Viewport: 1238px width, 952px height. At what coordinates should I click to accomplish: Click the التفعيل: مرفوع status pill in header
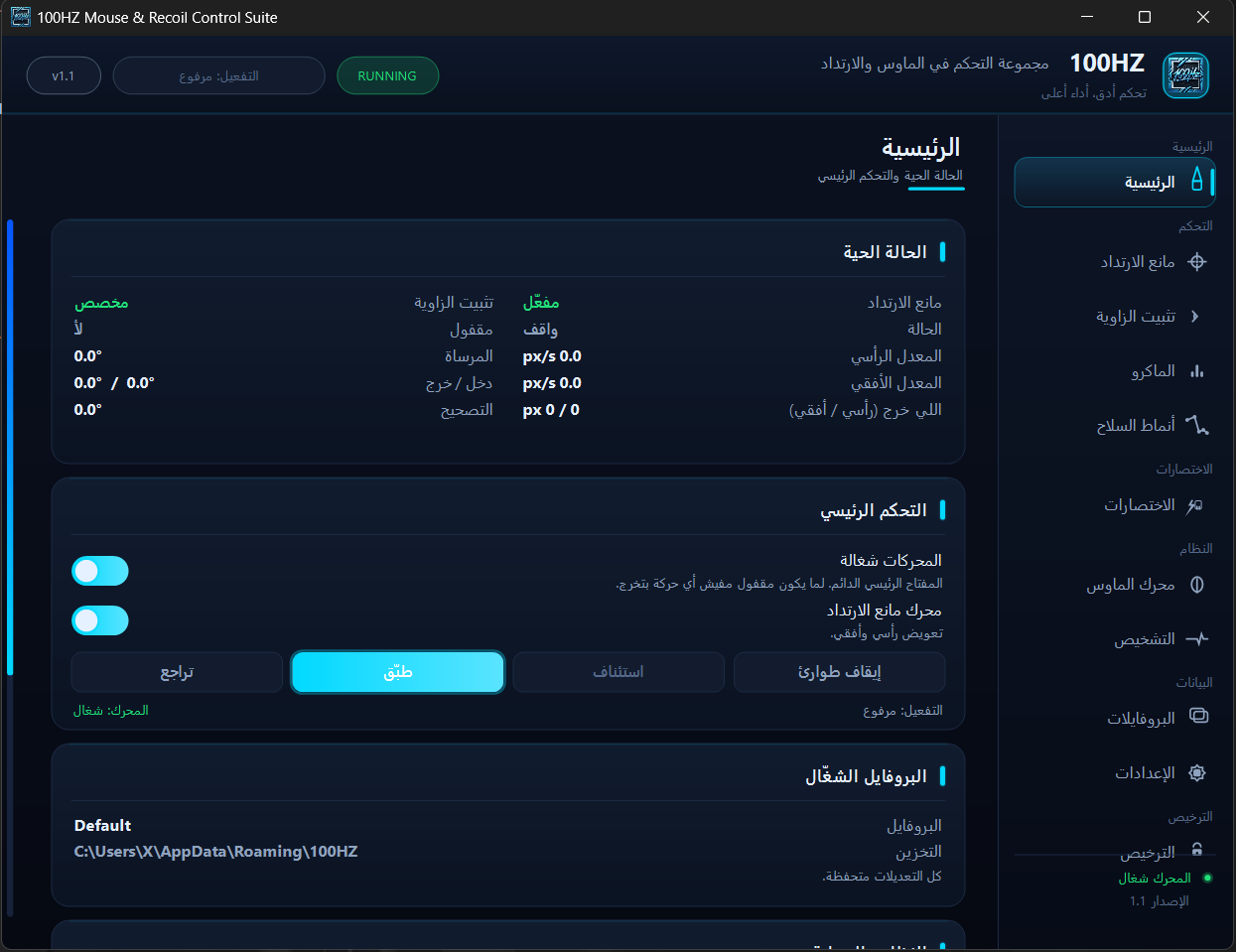pyautogui.click(x=219, y=75)
